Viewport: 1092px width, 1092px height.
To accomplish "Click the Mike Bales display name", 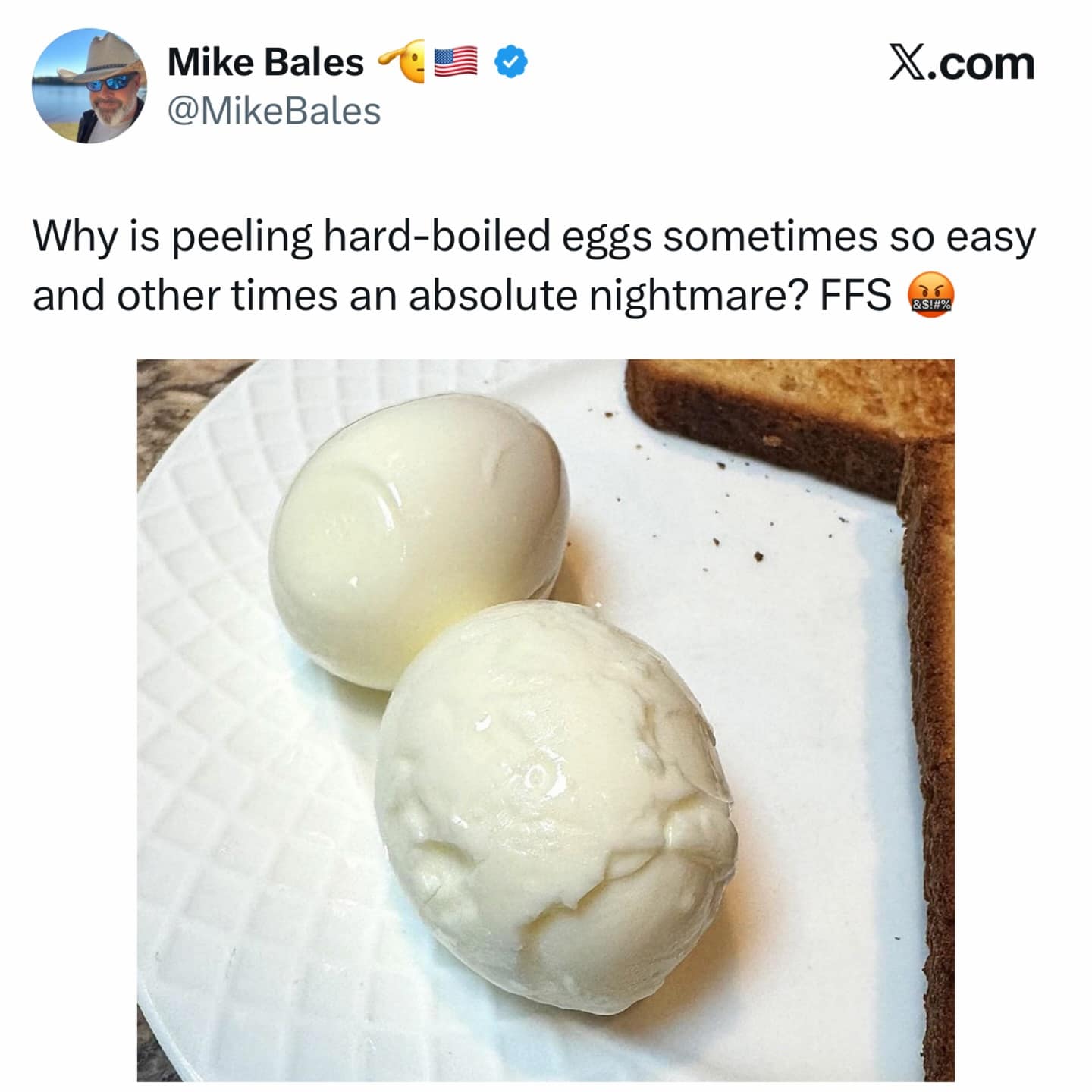I will pos(265,62).
